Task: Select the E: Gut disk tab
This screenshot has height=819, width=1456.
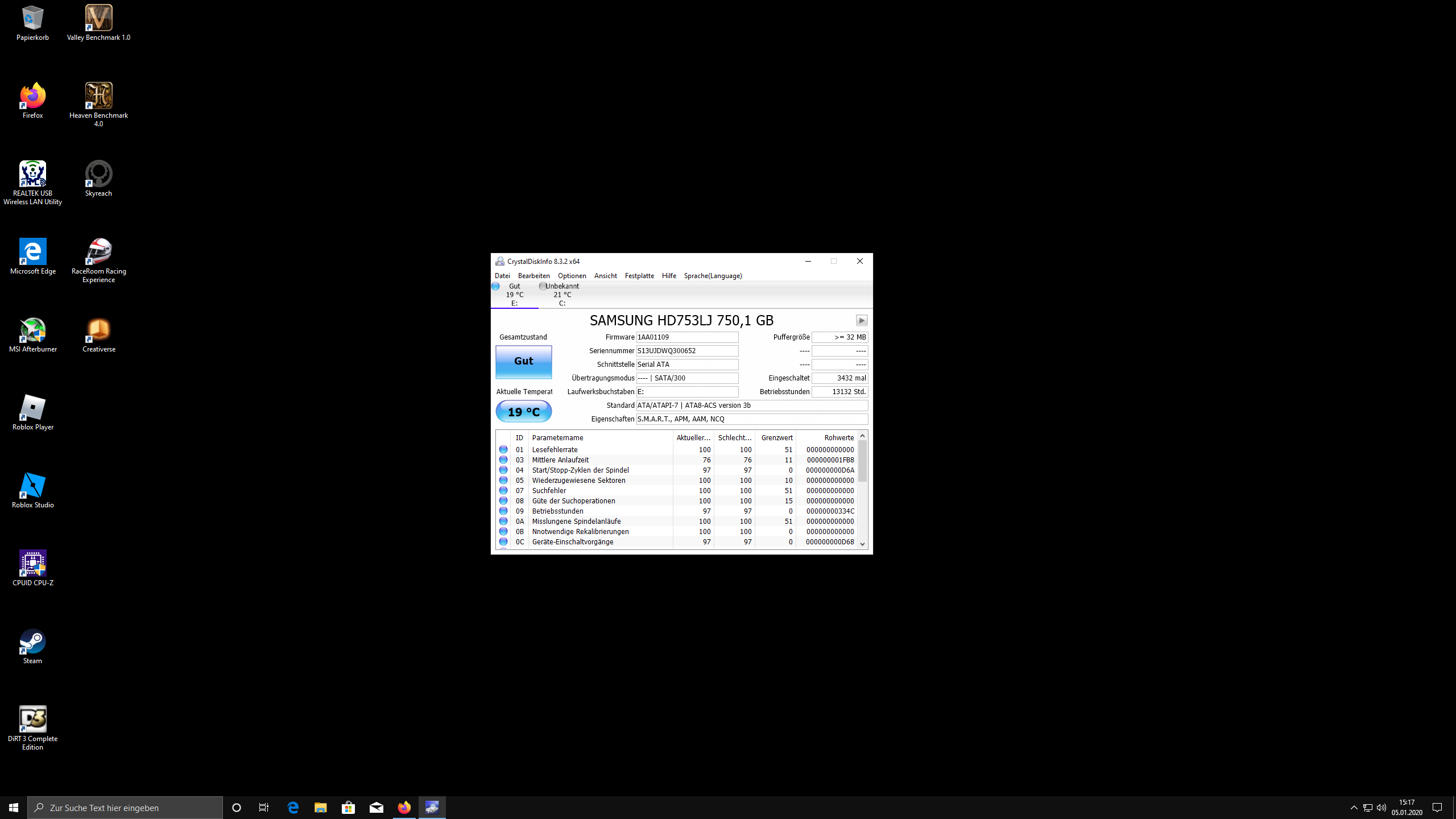Action: (x=514, y=295)
